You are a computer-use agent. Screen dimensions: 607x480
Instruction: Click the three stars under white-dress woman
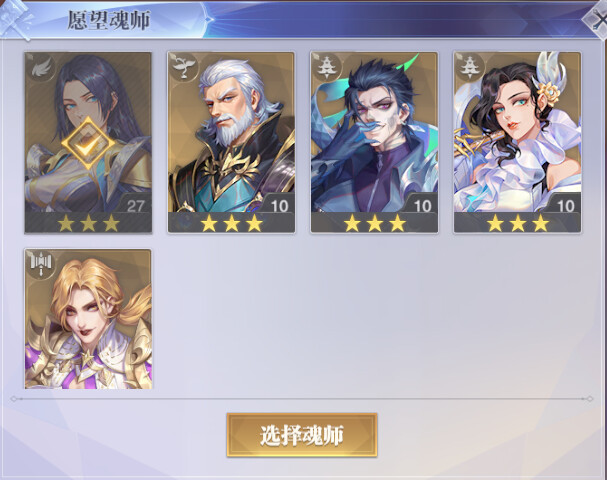coord(518,223)
